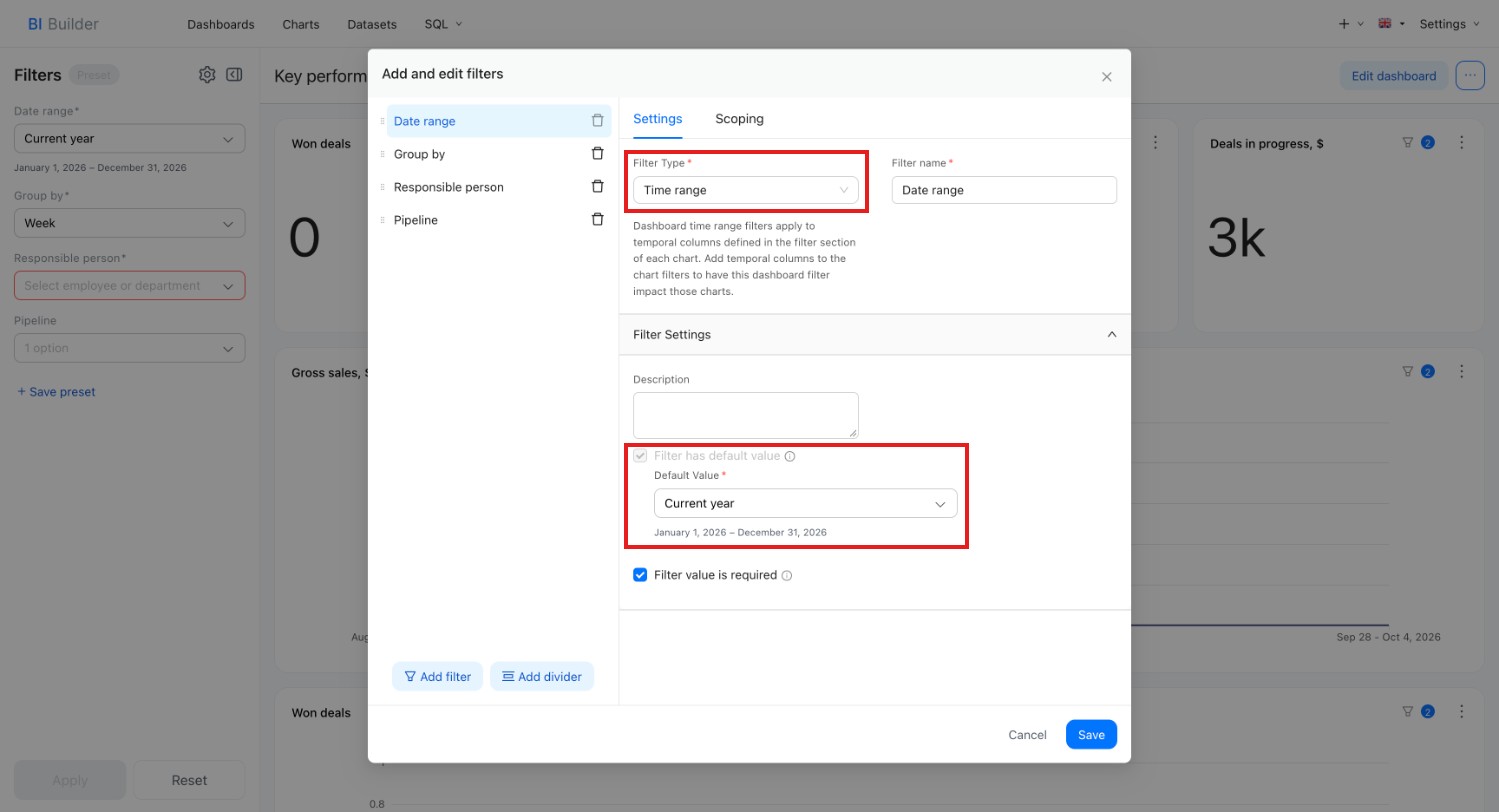Toggle Filter has default value checkbox
This screenshot has height=812, width=1499.
(x=641, y=456)
